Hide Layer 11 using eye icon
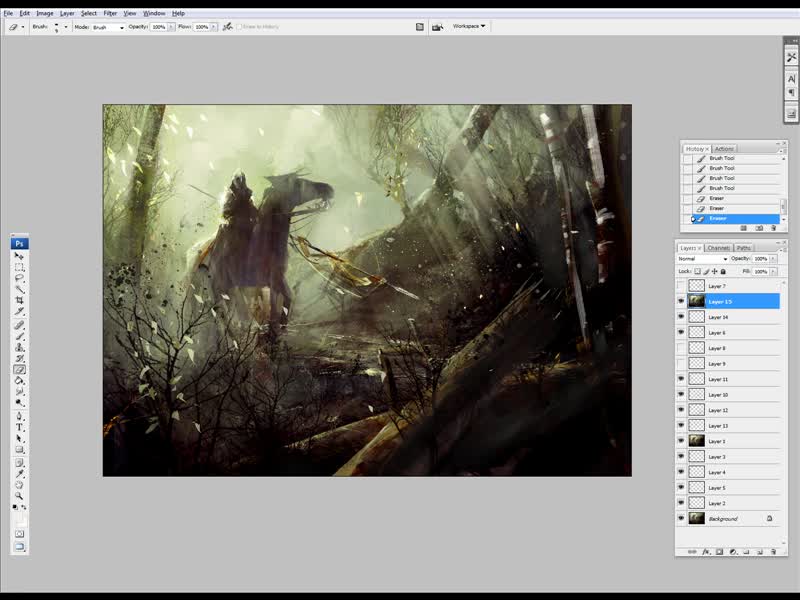Image resolution: width=800 pixels, height=600 pixels. (x=681, y=379)
